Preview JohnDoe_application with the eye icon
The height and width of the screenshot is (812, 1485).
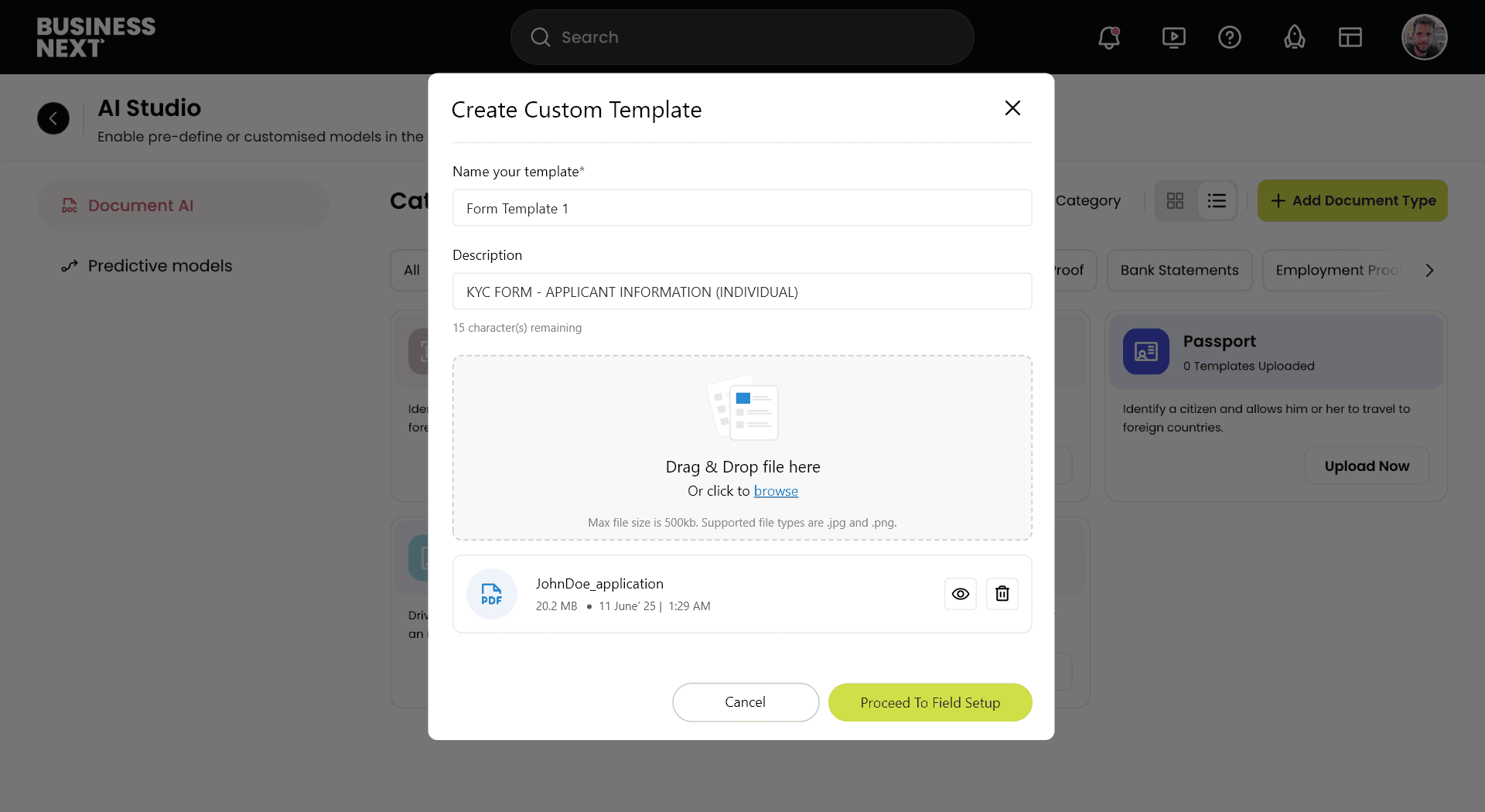click(x=960, y=594)
